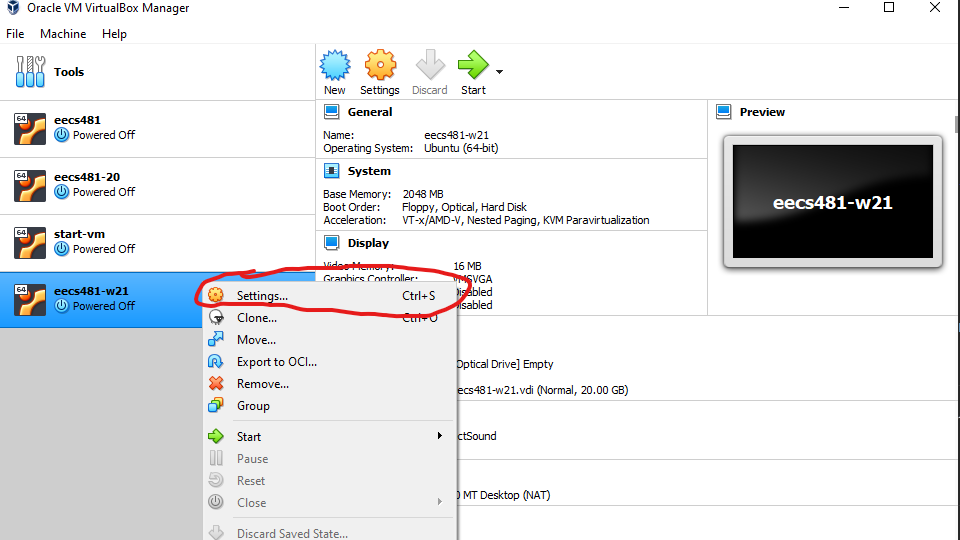960x540 pixels.
Task: Click the Powered Off icon under eecs481-20
Action: [62, 192]
